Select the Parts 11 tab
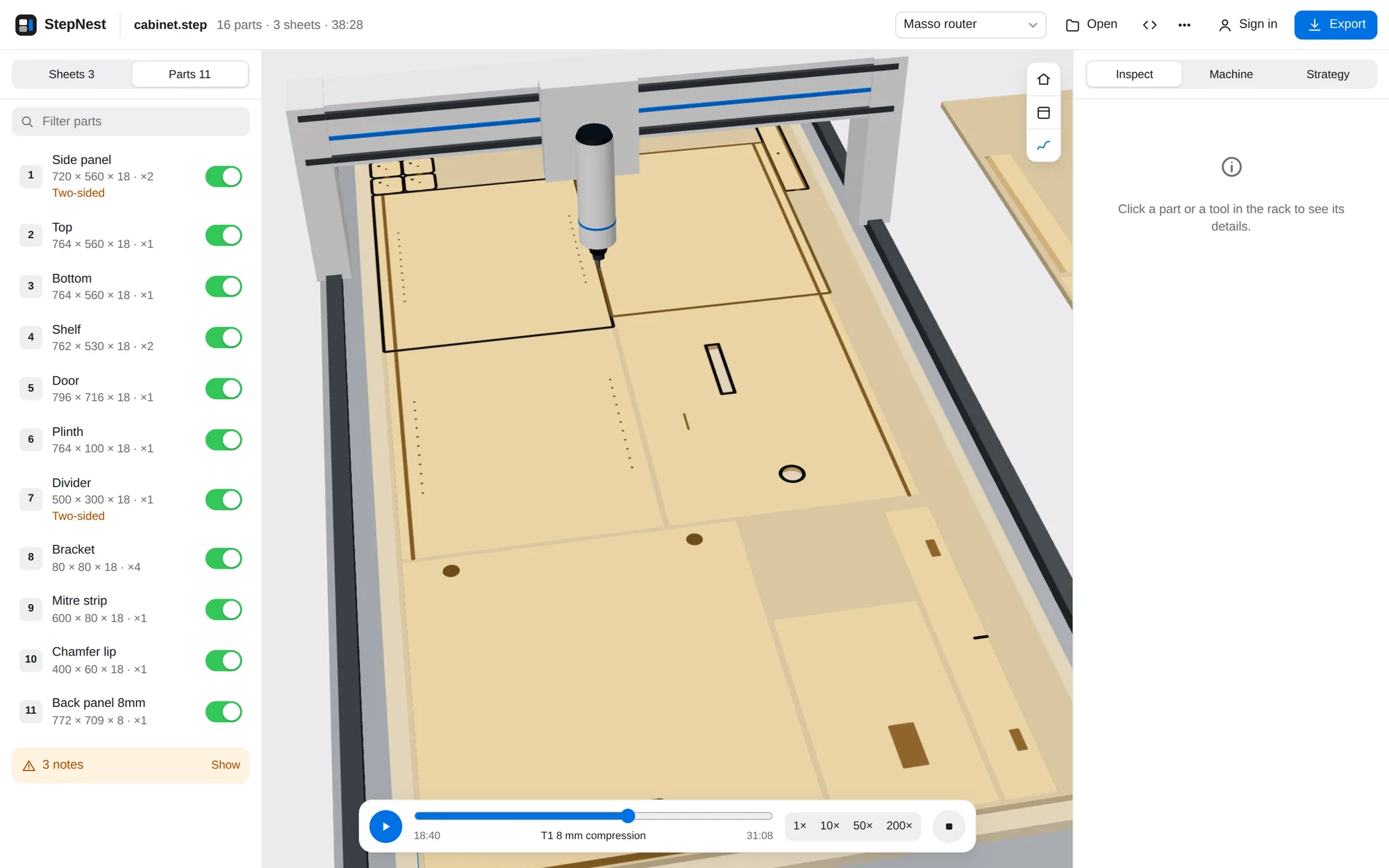Screen dimensions: 1389x868 (190, 74)
